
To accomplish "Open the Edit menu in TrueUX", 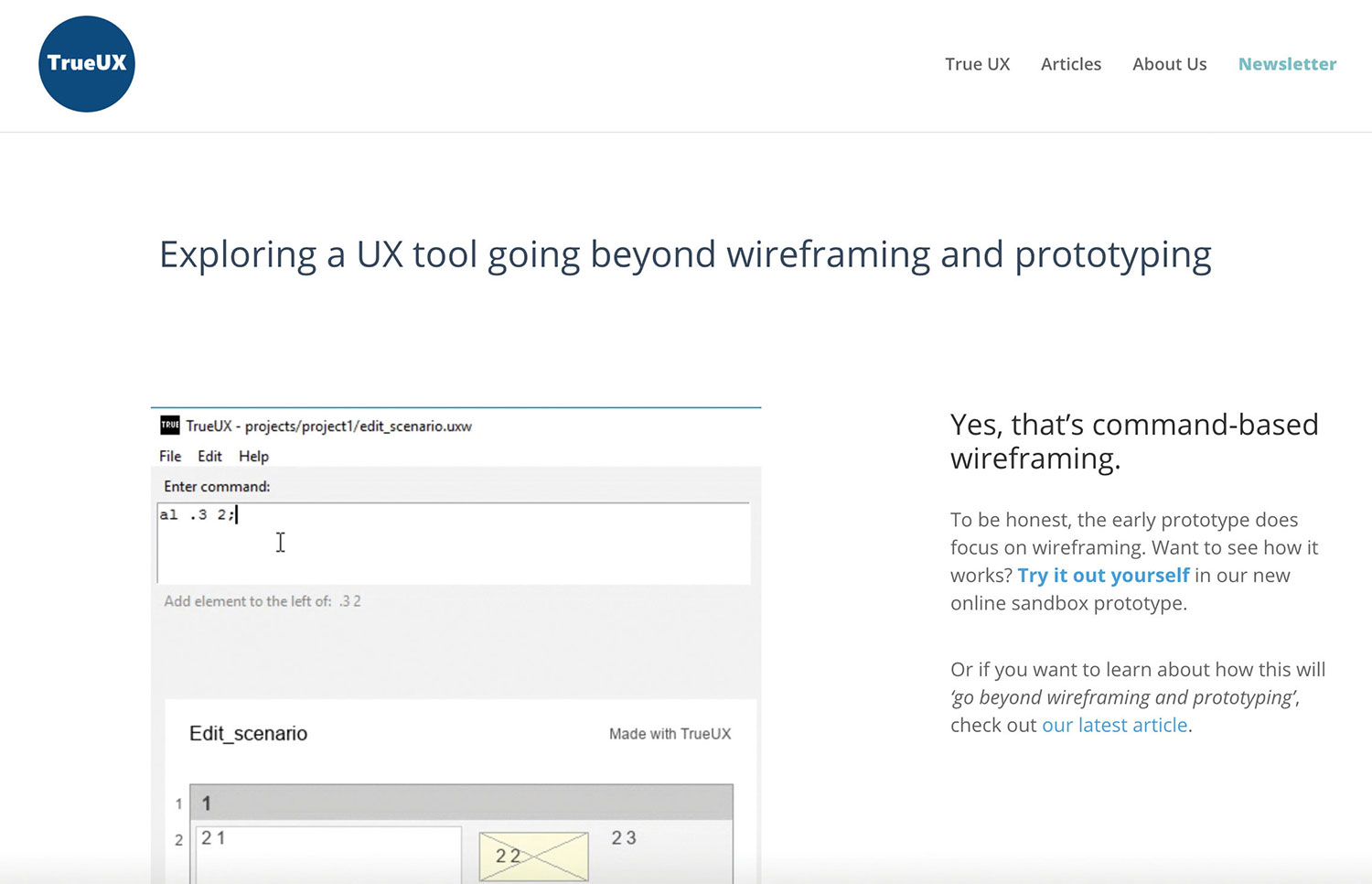I will pos(210,456).
